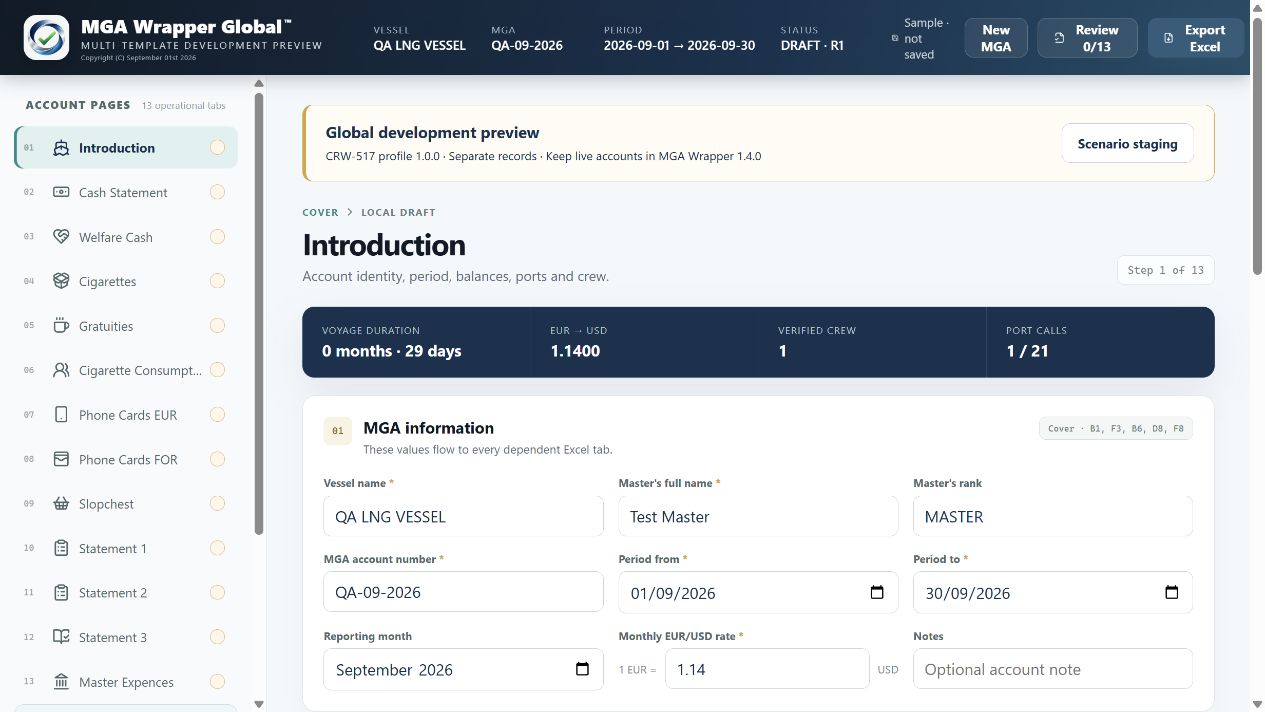Open the Master Expences page
Screen dimensions: 1265x712
(x=126, y=682)
